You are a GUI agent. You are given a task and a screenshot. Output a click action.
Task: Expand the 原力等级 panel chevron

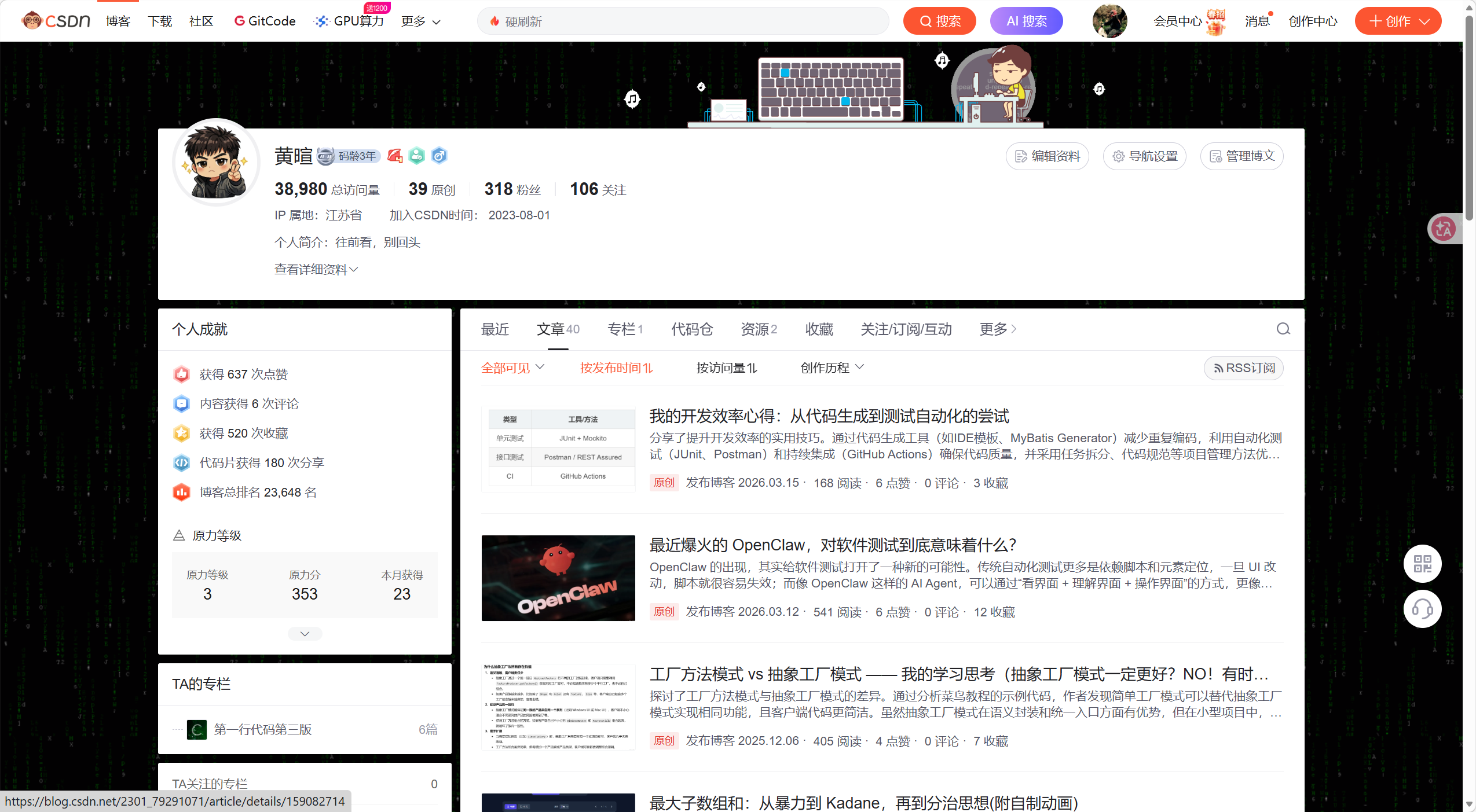(305, 634)
